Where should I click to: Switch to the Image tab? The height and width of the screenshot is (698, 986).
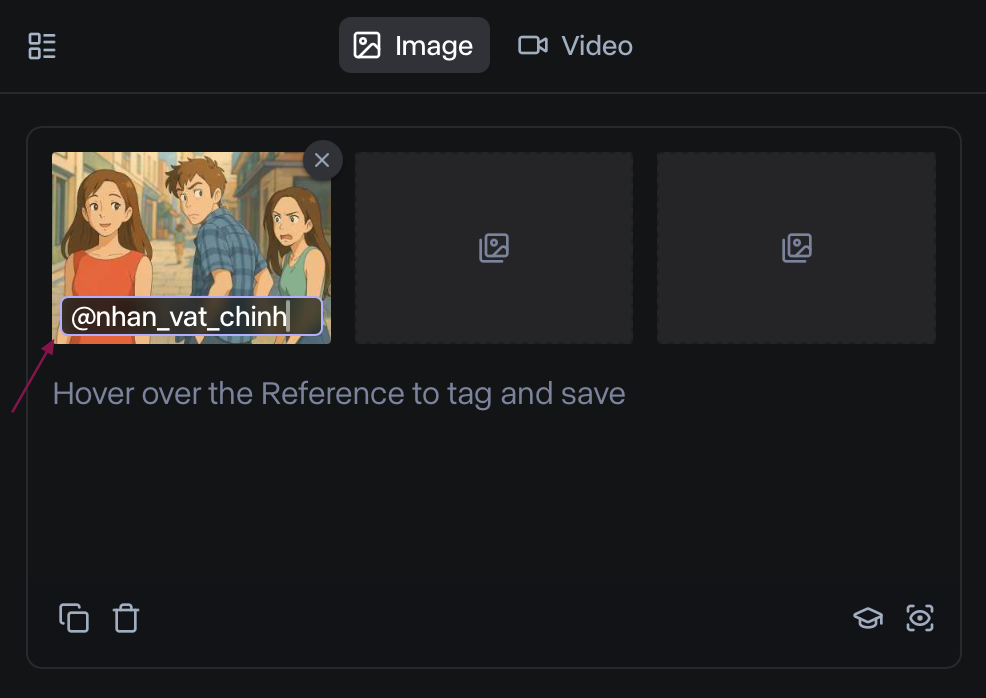tap(414, 45)
